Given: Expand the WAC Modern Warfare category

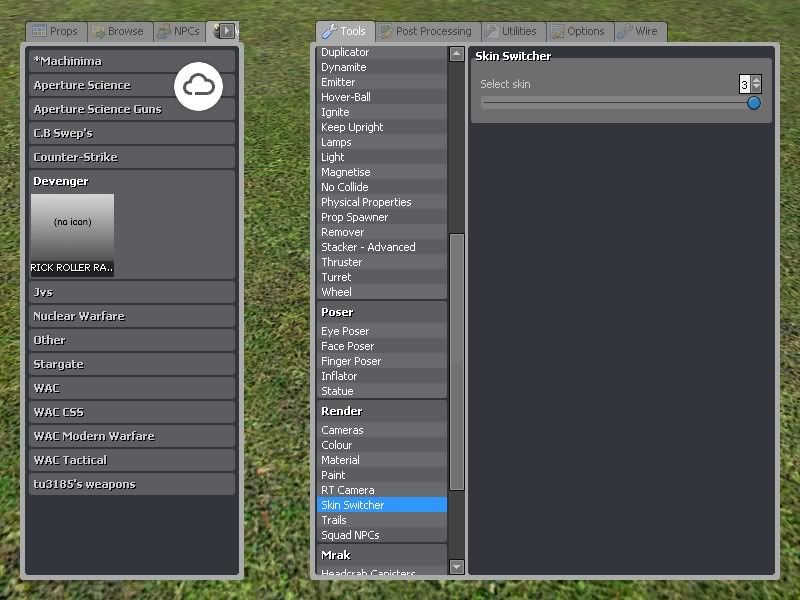Looking at the screenshot, I should point(132,436).
